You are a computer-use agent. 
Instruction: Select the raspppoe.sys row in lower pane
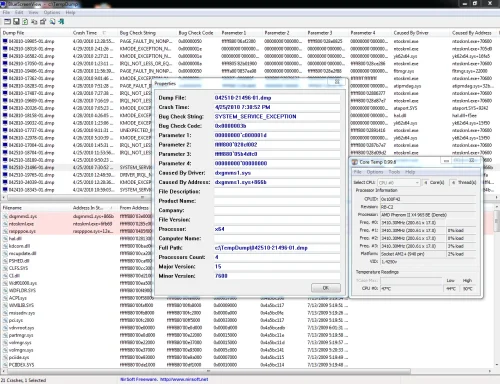77,231
